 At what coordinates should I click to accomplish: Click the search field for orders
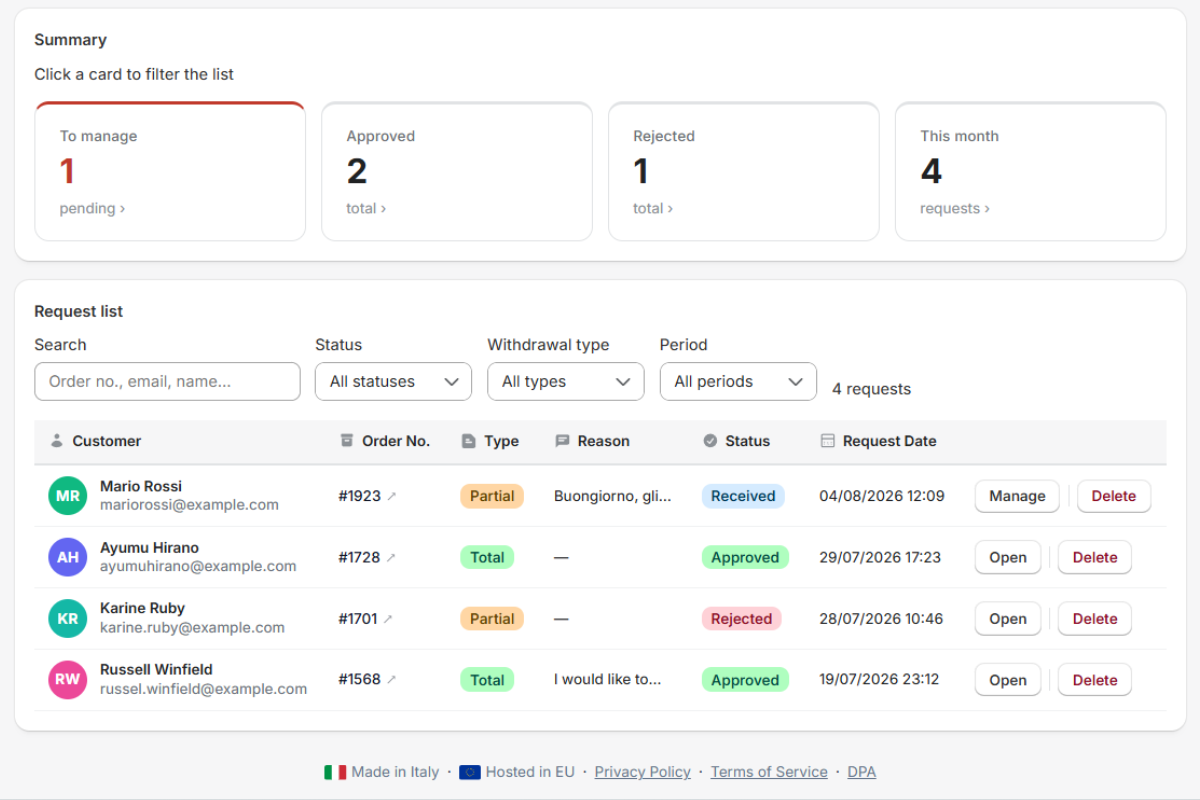pyautogui.click(x=167, y=382)
